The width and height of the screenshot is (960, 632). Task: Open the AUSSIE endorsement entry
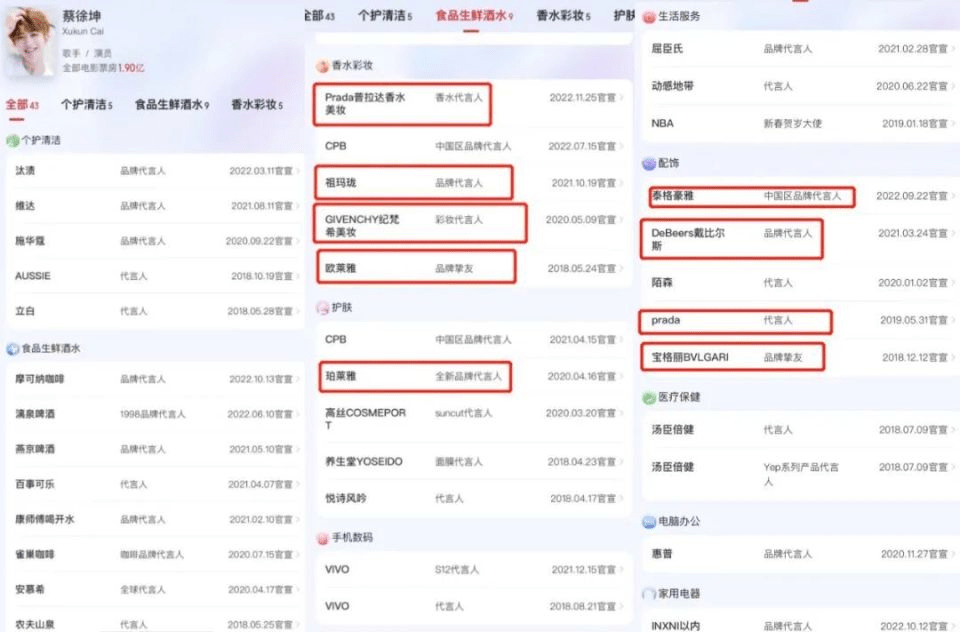pos(156,276)
